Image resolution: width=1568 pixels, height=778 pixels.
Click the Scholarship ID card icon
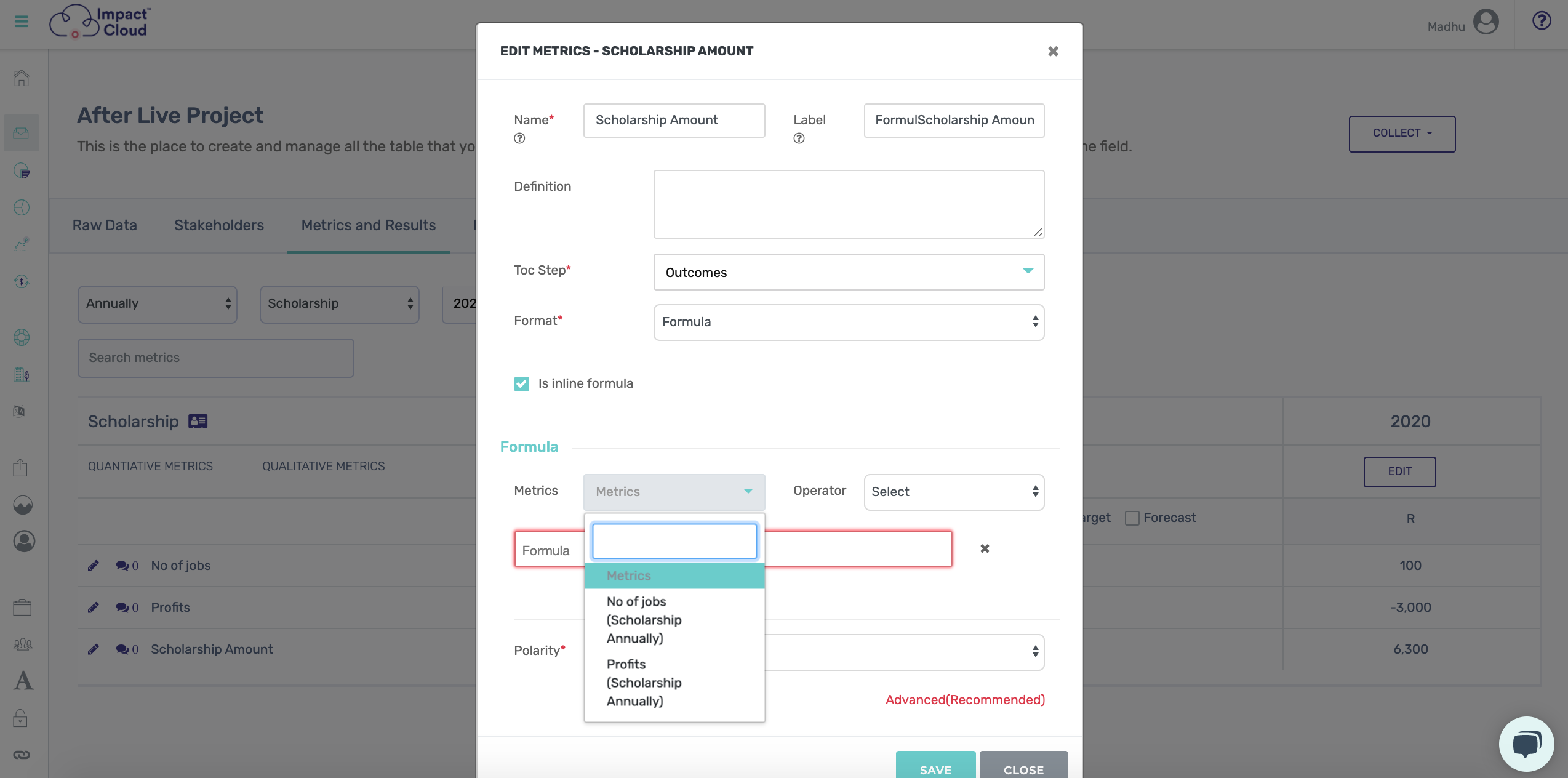pyautogui.click(x=198, y=422)
